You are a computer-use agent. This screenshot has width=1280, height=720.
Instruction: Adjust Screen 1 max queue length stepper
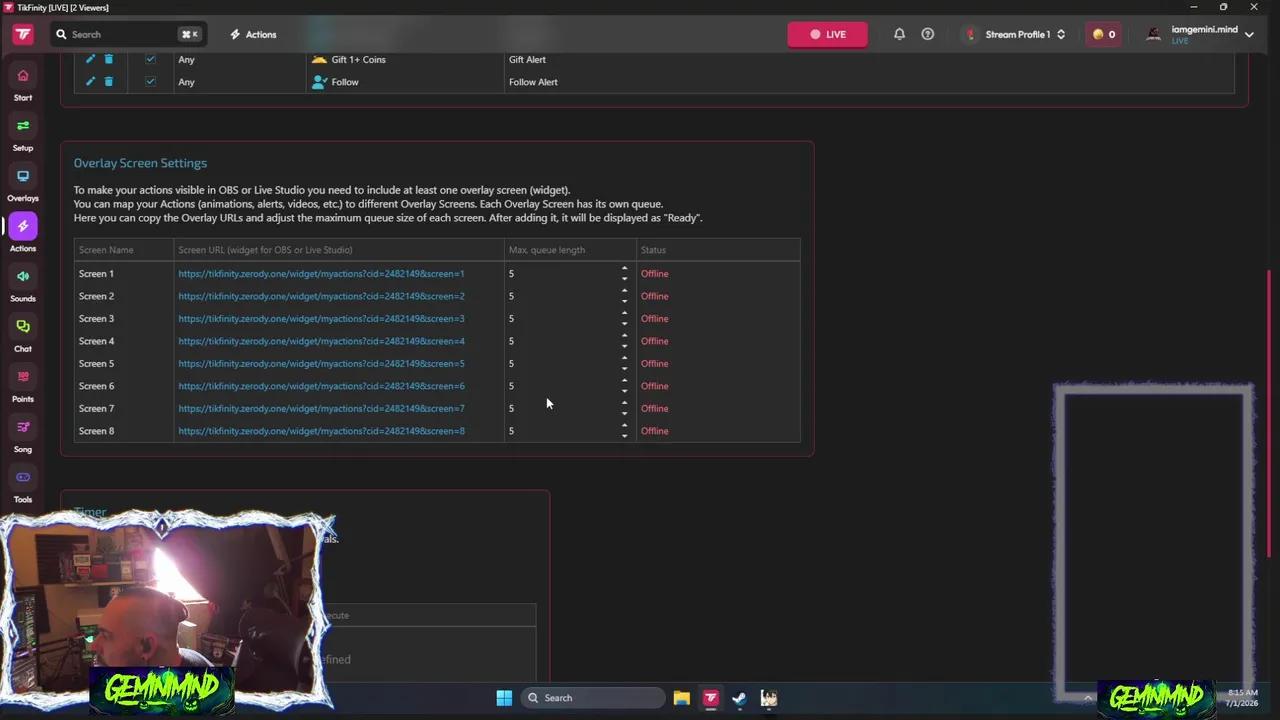tap(624, 273)
